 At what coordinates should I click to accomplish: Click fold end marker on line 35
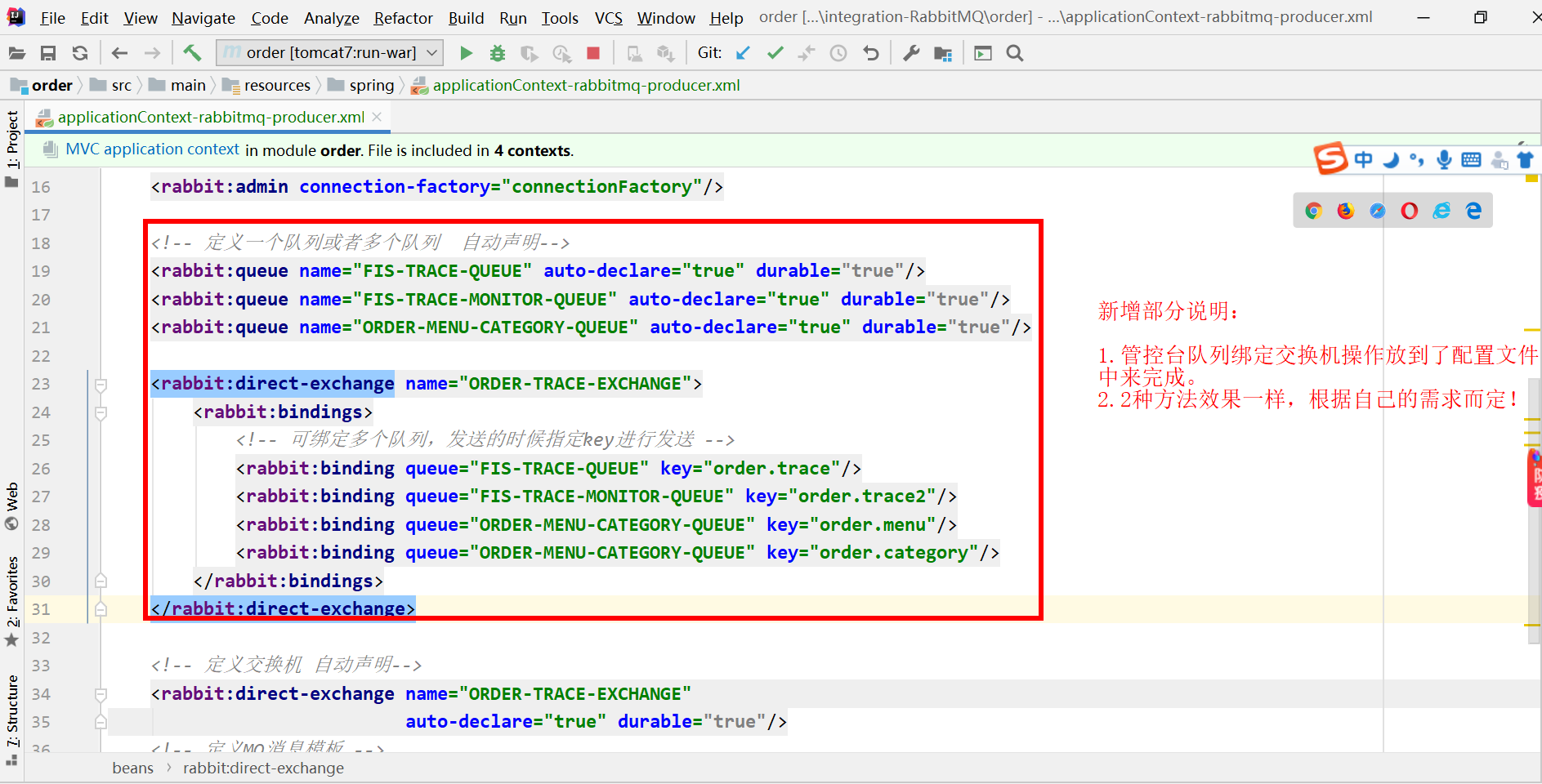[101, 722]
